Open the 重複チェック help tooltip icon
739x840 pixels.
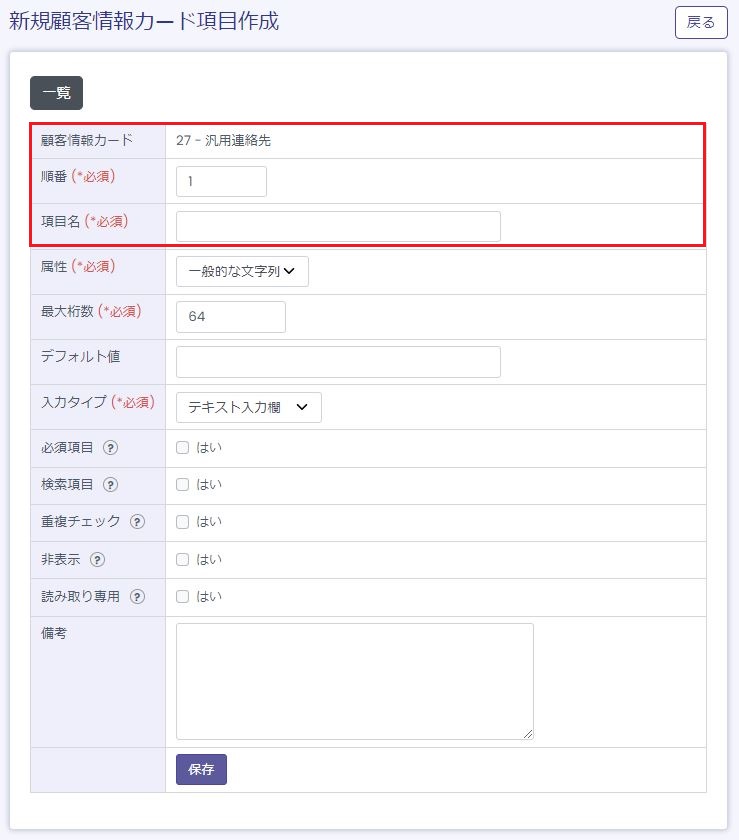coord(138,522)
